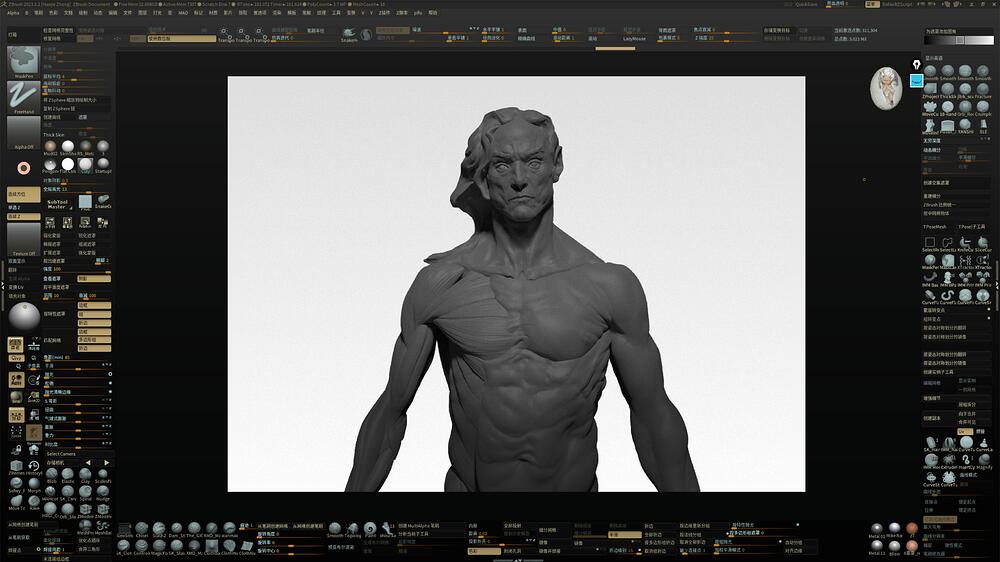Image resolution: width=1000 pixels, height=562 pixels.
Task: Click the DefaultZScript button
Action: 898,4
